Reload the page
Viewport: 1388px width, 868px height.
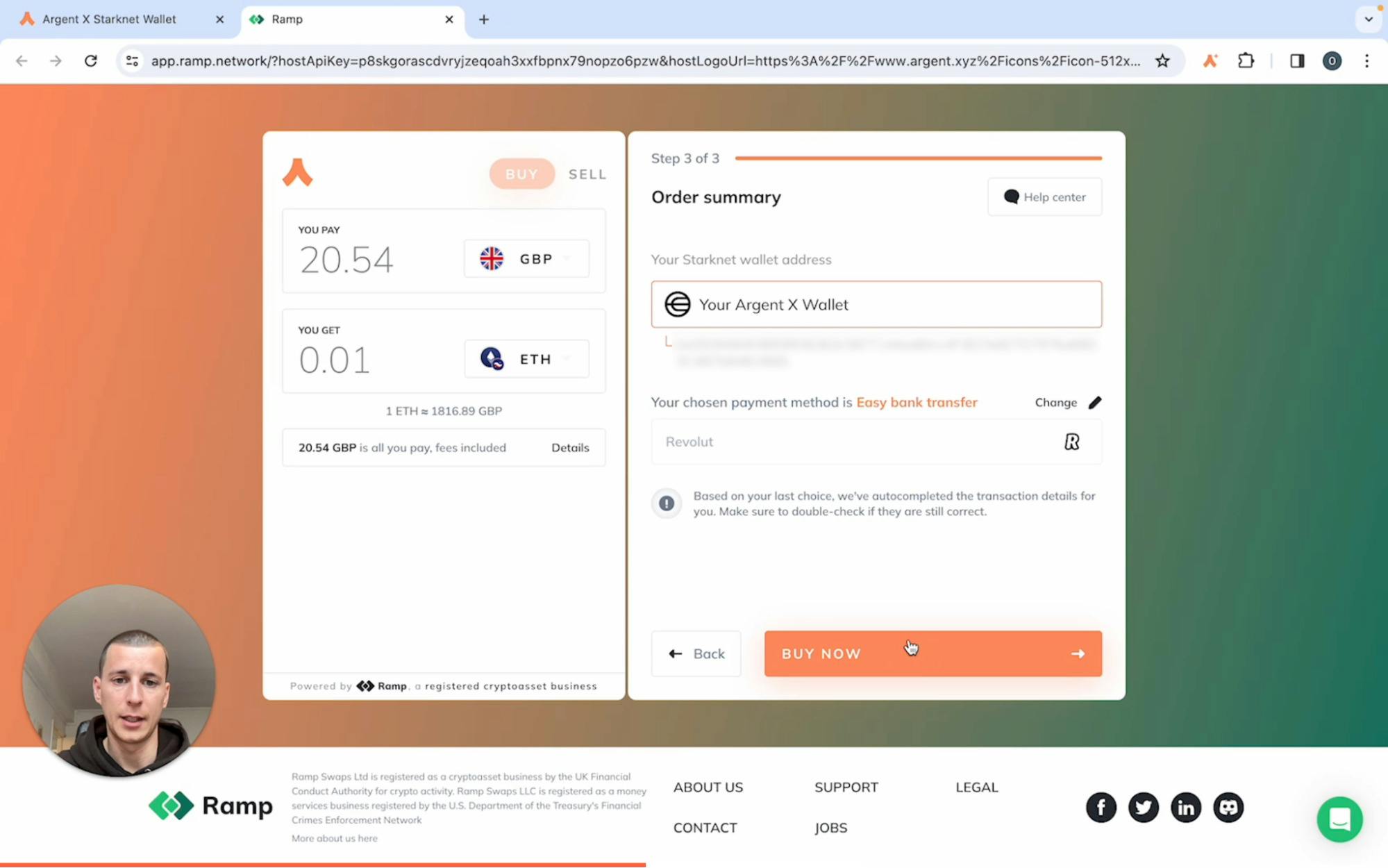[90, 61]
